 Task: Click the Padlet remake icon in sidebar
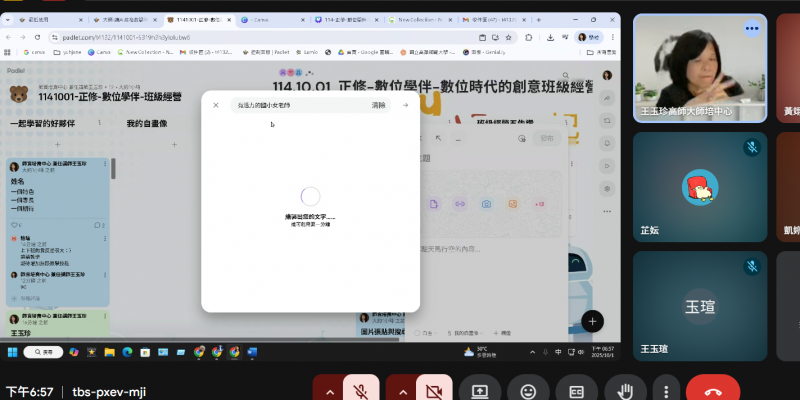[607, 120]
